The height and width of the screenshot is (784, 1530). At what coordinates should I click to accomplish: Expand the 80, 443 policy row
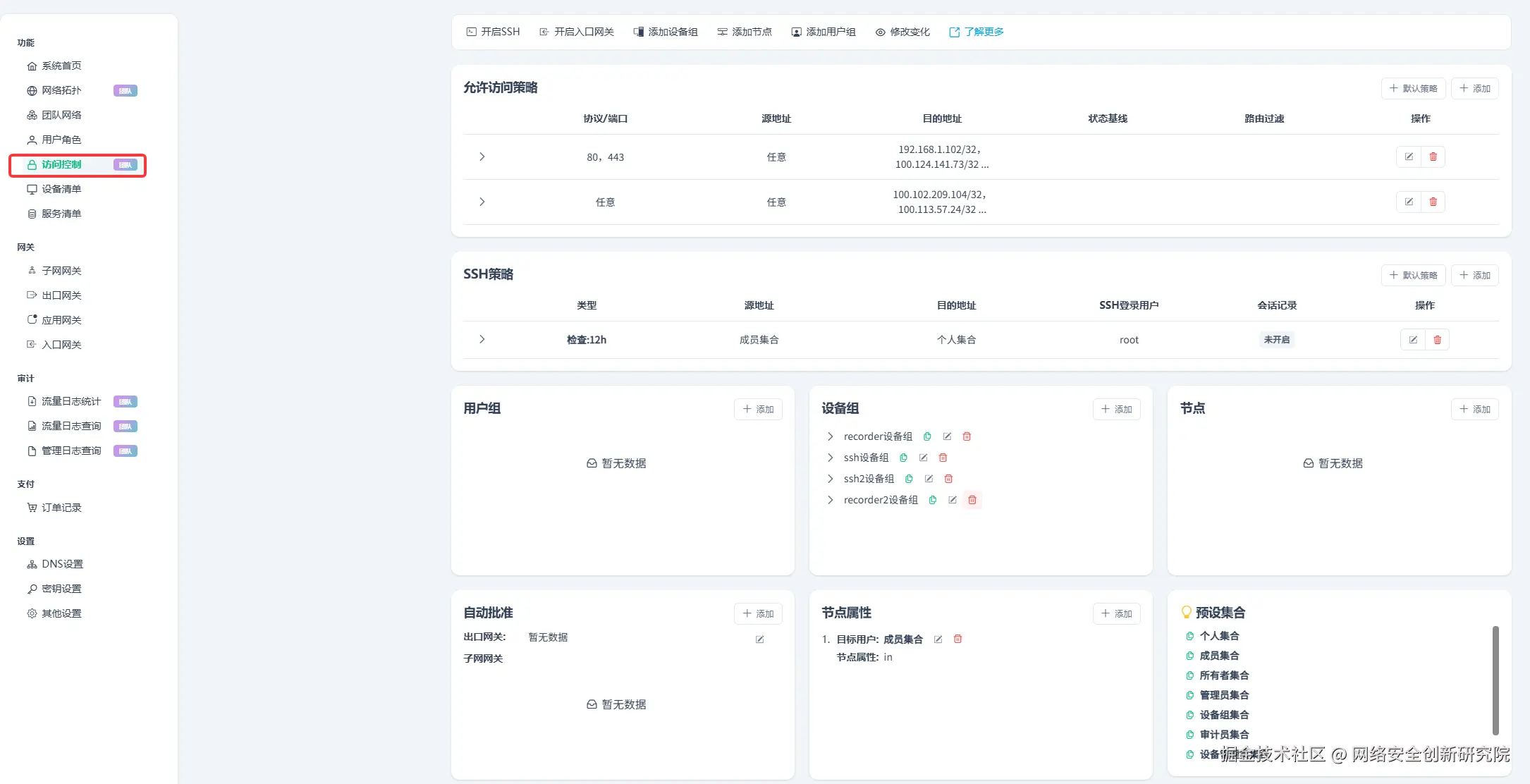[x=482, y=157]
